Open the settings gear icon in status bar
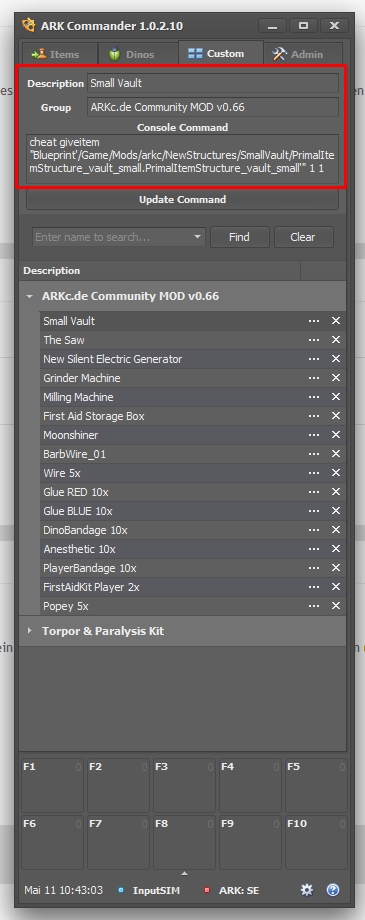This screenshot has width=365, height=920. tap(307, 890)
